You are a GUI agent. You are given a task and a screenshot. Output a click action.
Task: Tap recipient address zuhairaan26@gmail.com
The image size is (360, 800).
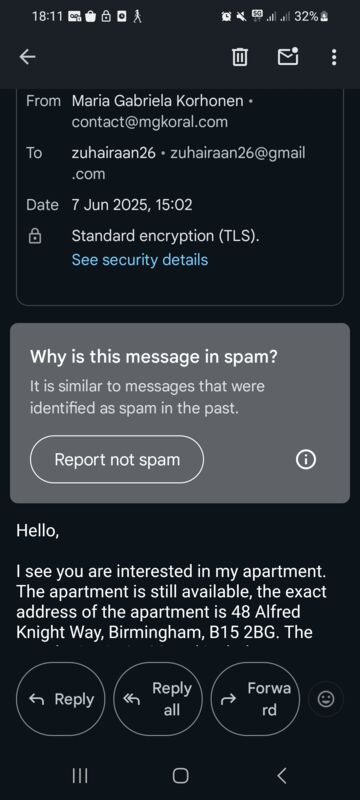coord(189,163)
